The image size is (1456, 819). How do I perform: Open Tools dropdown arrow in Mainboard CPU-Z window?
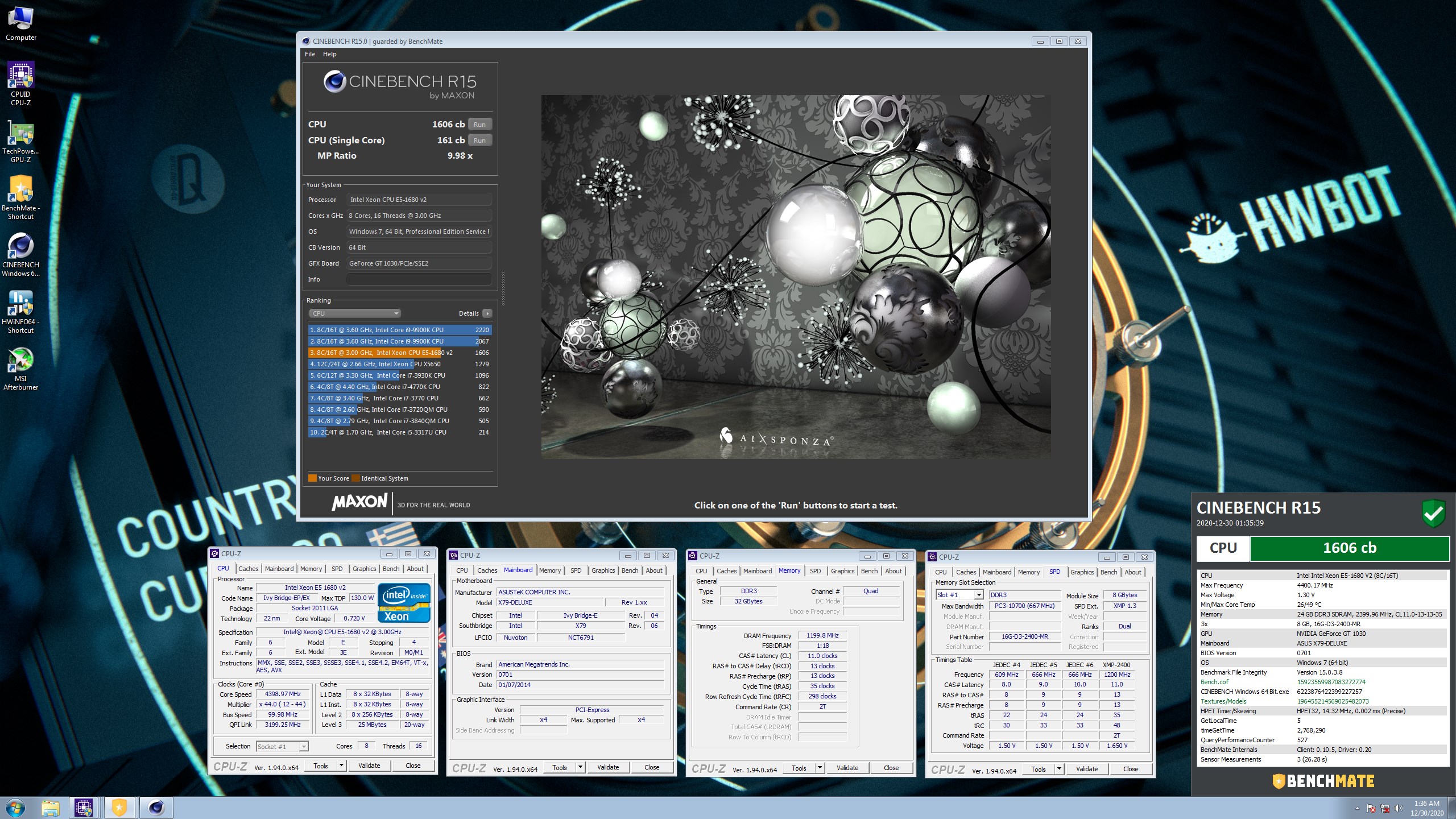580,767
